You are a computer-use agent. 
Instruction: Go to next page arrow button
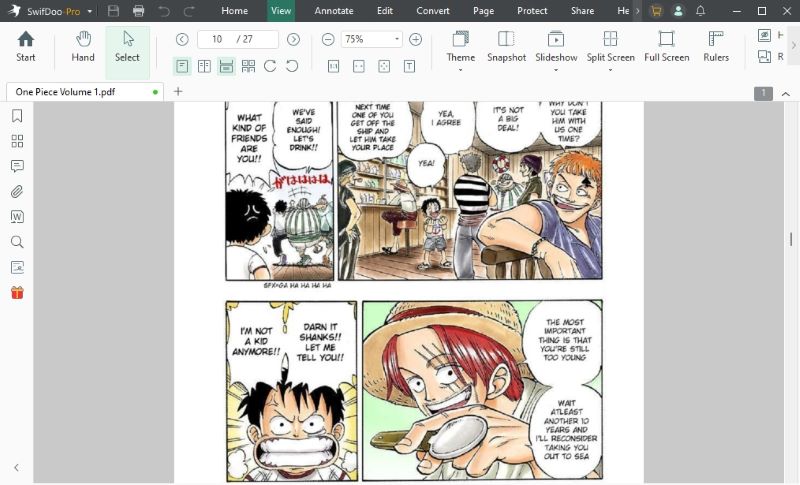(x=293, y=39)
